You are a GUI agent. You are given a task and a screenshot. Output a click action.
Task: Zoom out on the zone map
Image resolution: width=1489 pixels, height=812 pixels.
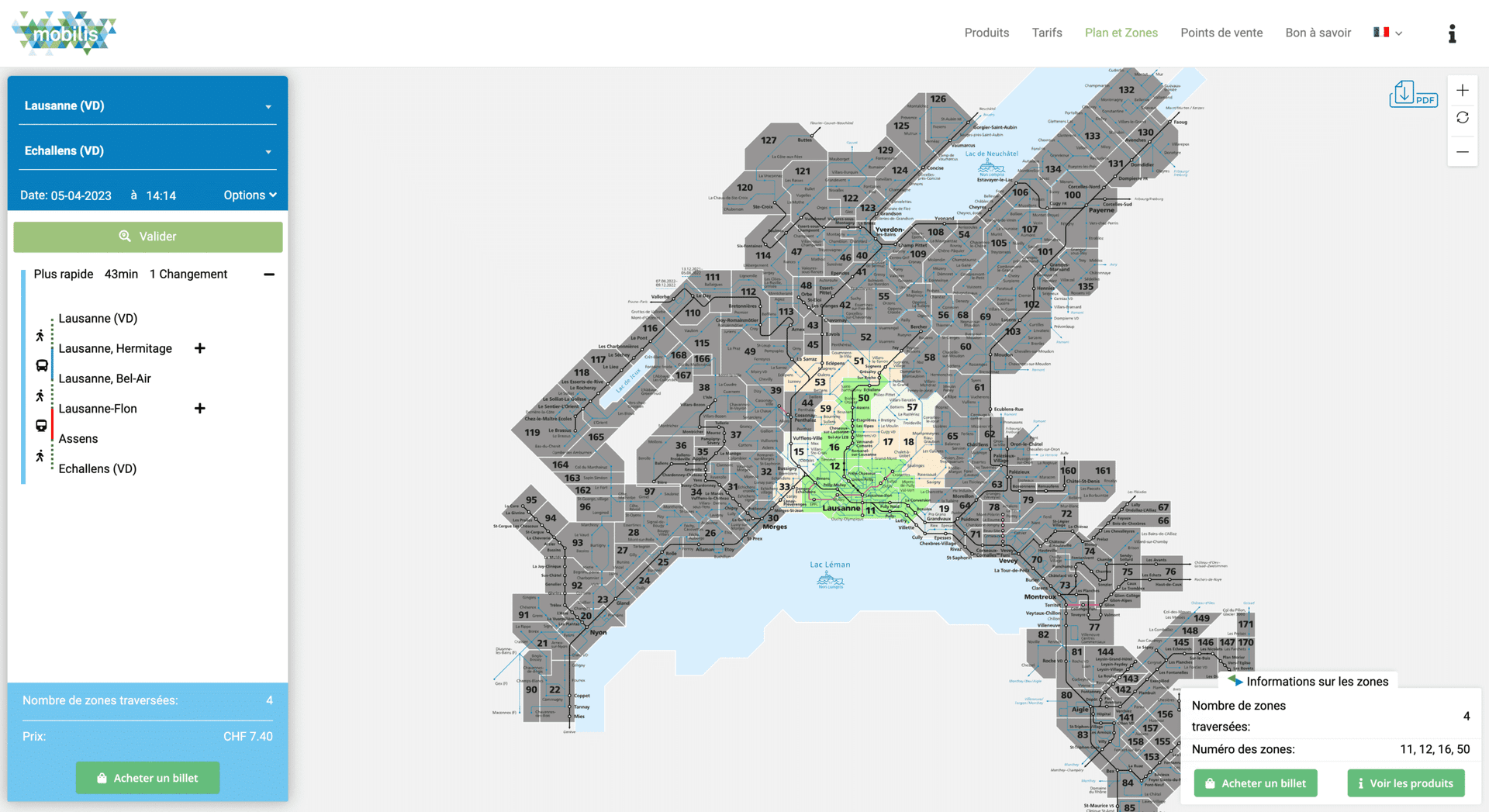point(1462,152)
